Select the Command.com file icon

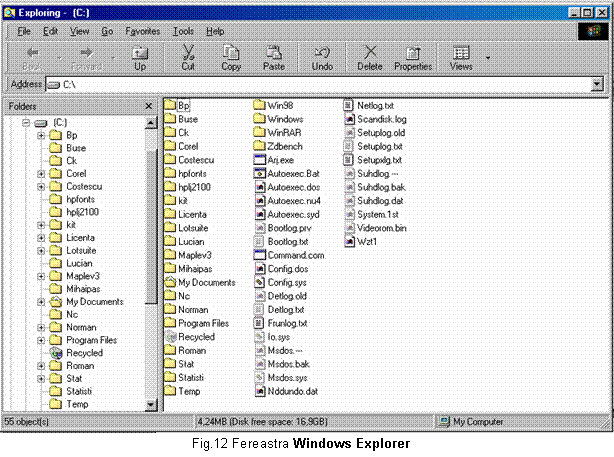pos(259,255)
